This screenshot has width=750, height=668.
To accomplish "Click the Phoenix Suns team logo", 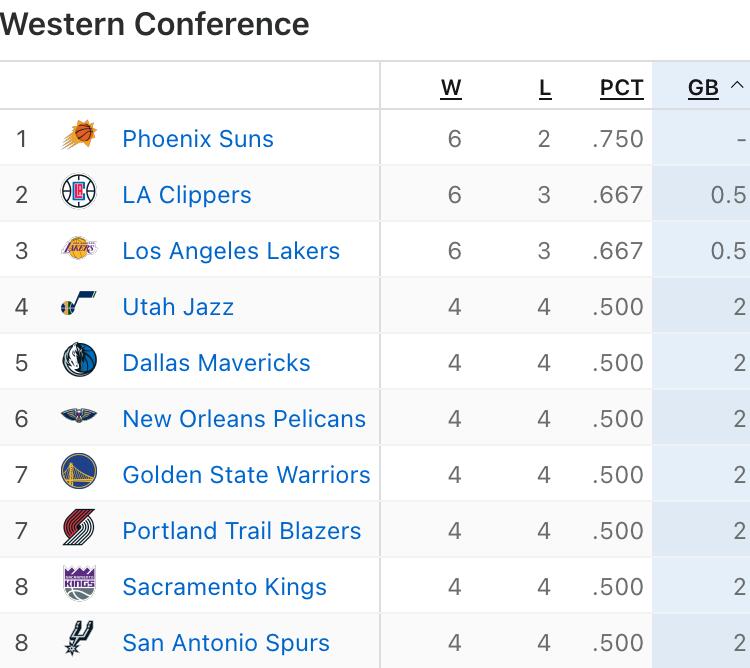I will tap(79, 136).
